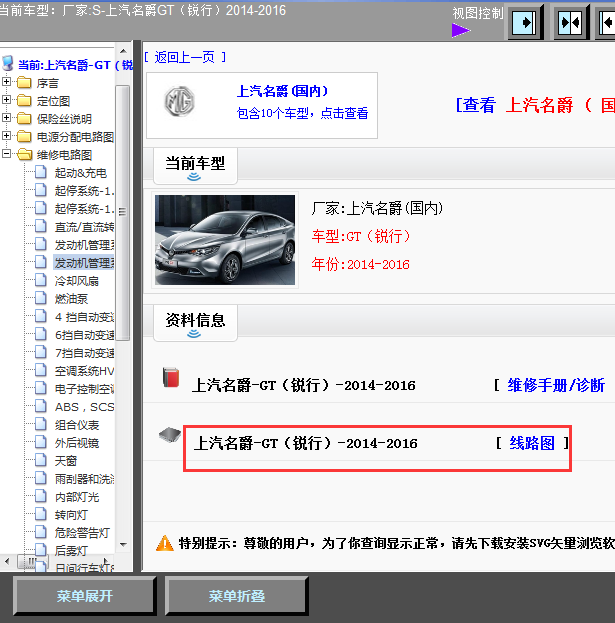Click the 保险丝说明 folder icon
615x623 pixels.
click(x=24, y=118)
